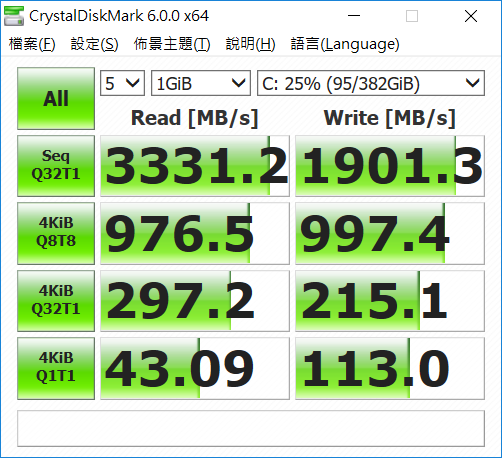Open the test size dropdown showing 1GiB
This screenshot has height=458, width=502.
coord(201,83)
